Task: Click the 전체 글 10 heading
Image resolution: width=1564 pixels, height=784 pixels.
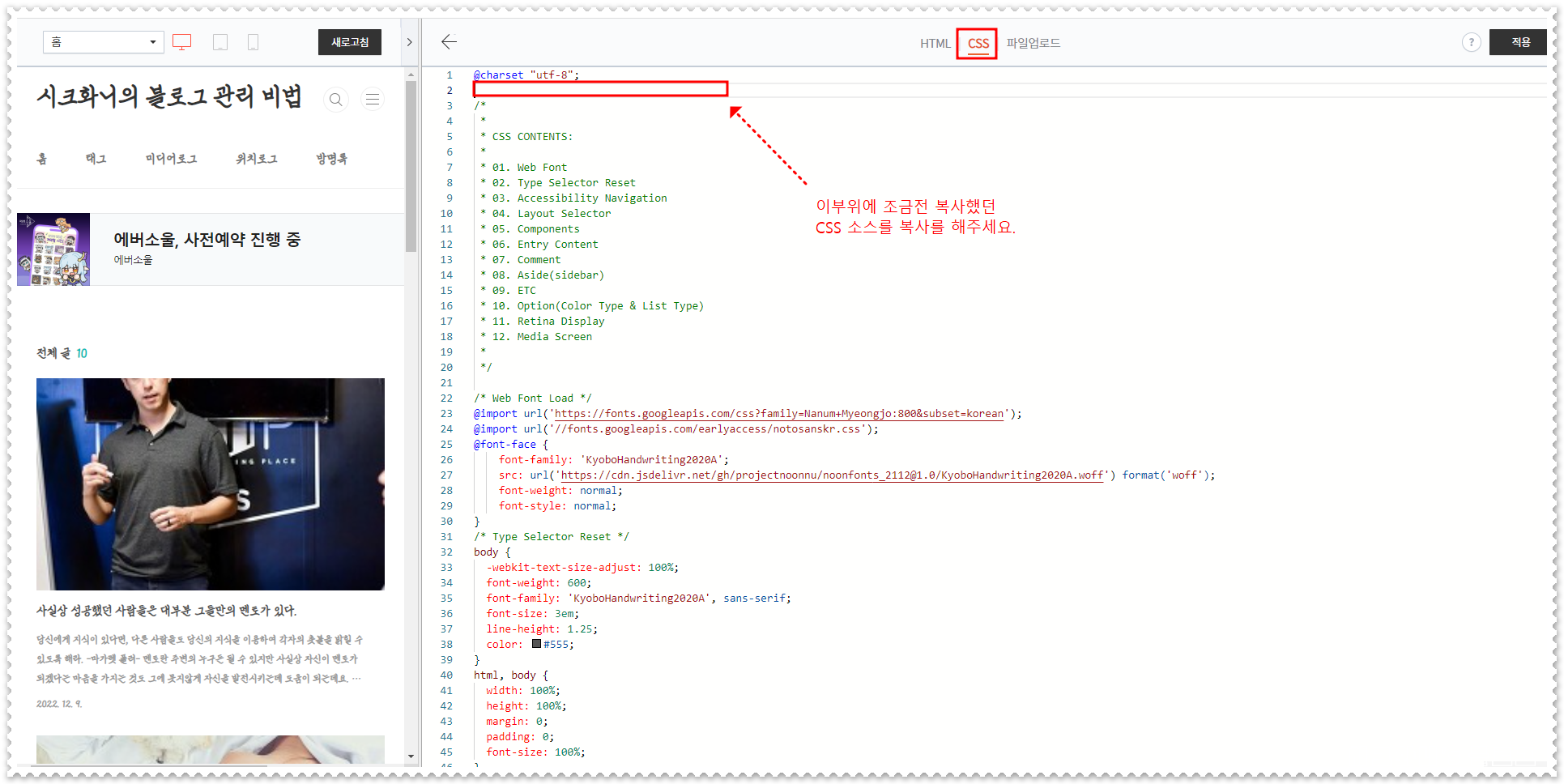Action: 62,353
